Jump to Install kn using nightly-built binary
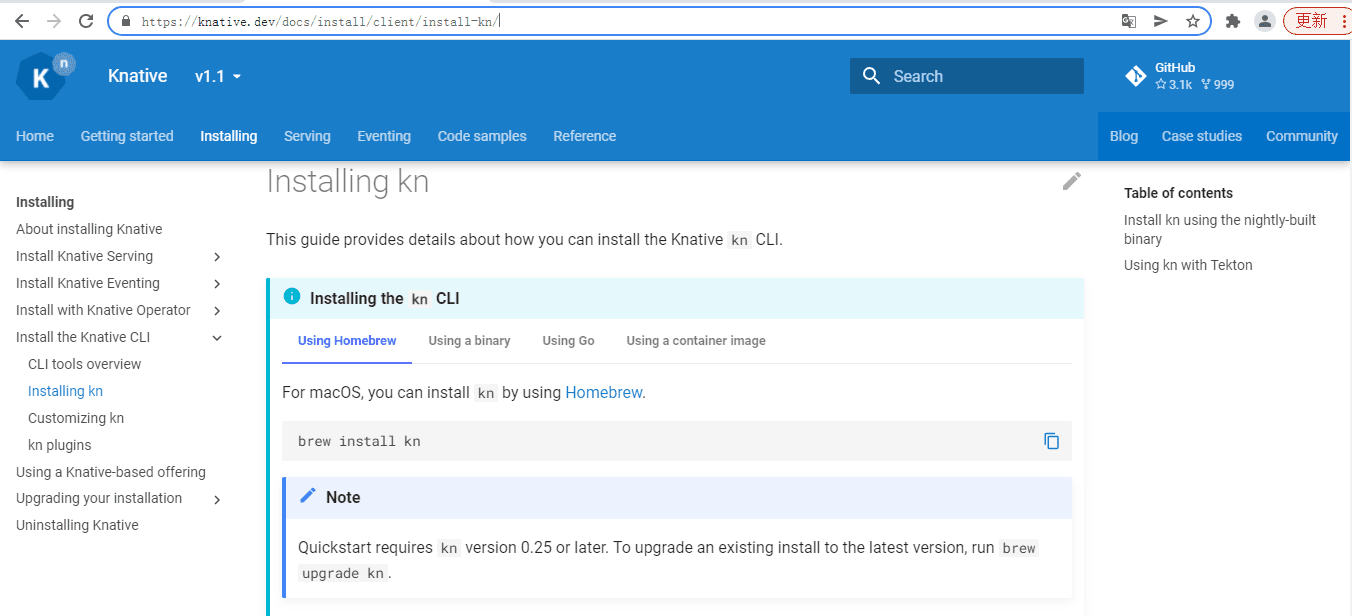The width and height of the screenshot is (1352, 616). coord(1220,229)
